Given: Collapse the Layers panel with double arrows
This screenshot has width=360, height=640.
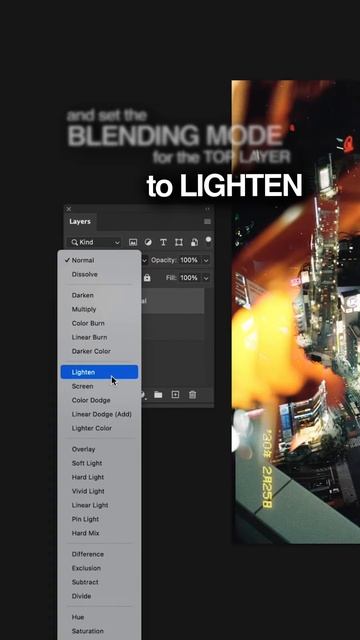Looking at the screenshot, I should point(207,209).
